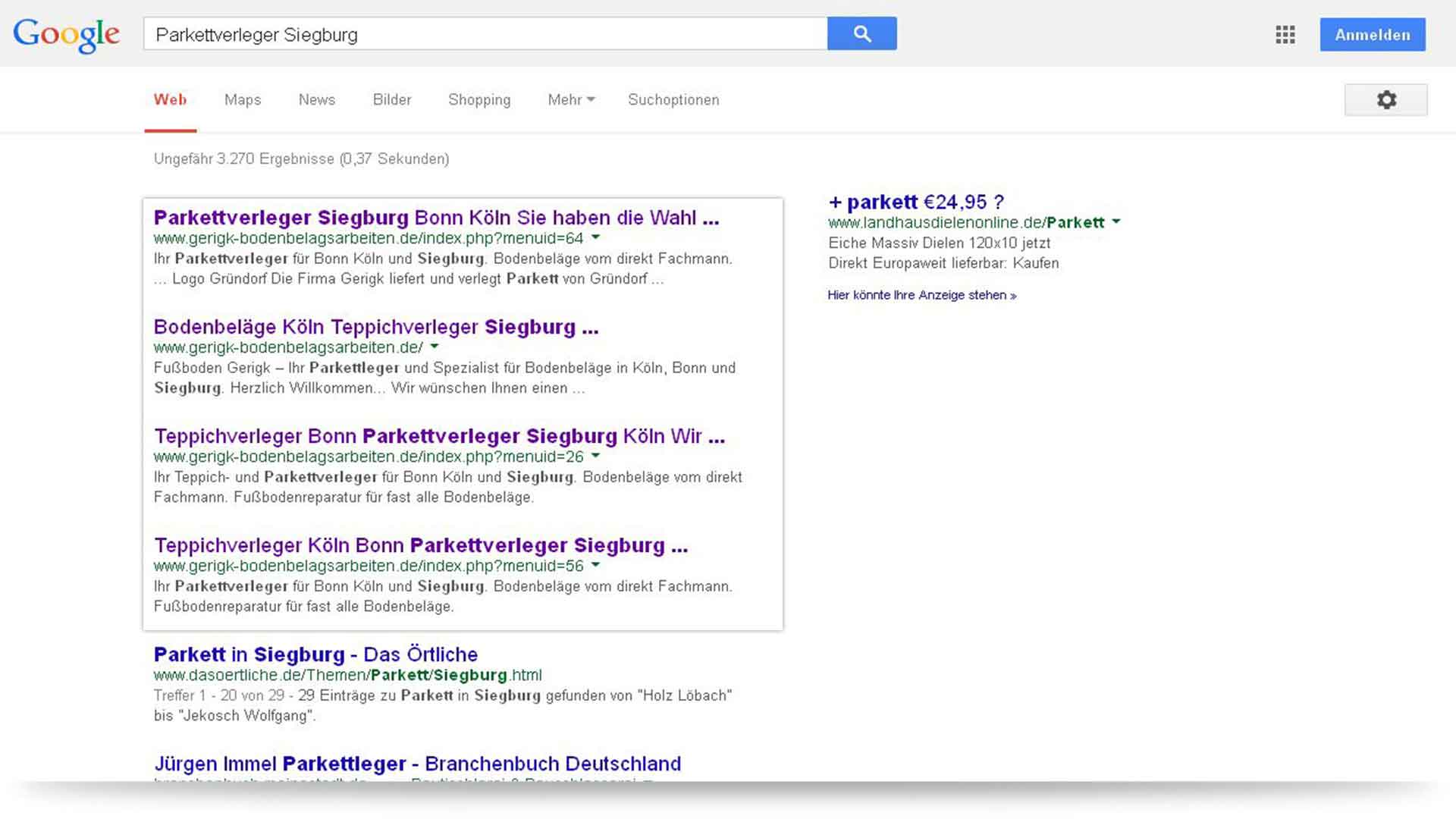Click the gerigk-bodenbelagsarbeiten.de/index.php?menuid=64 URL text

point(369,238)
